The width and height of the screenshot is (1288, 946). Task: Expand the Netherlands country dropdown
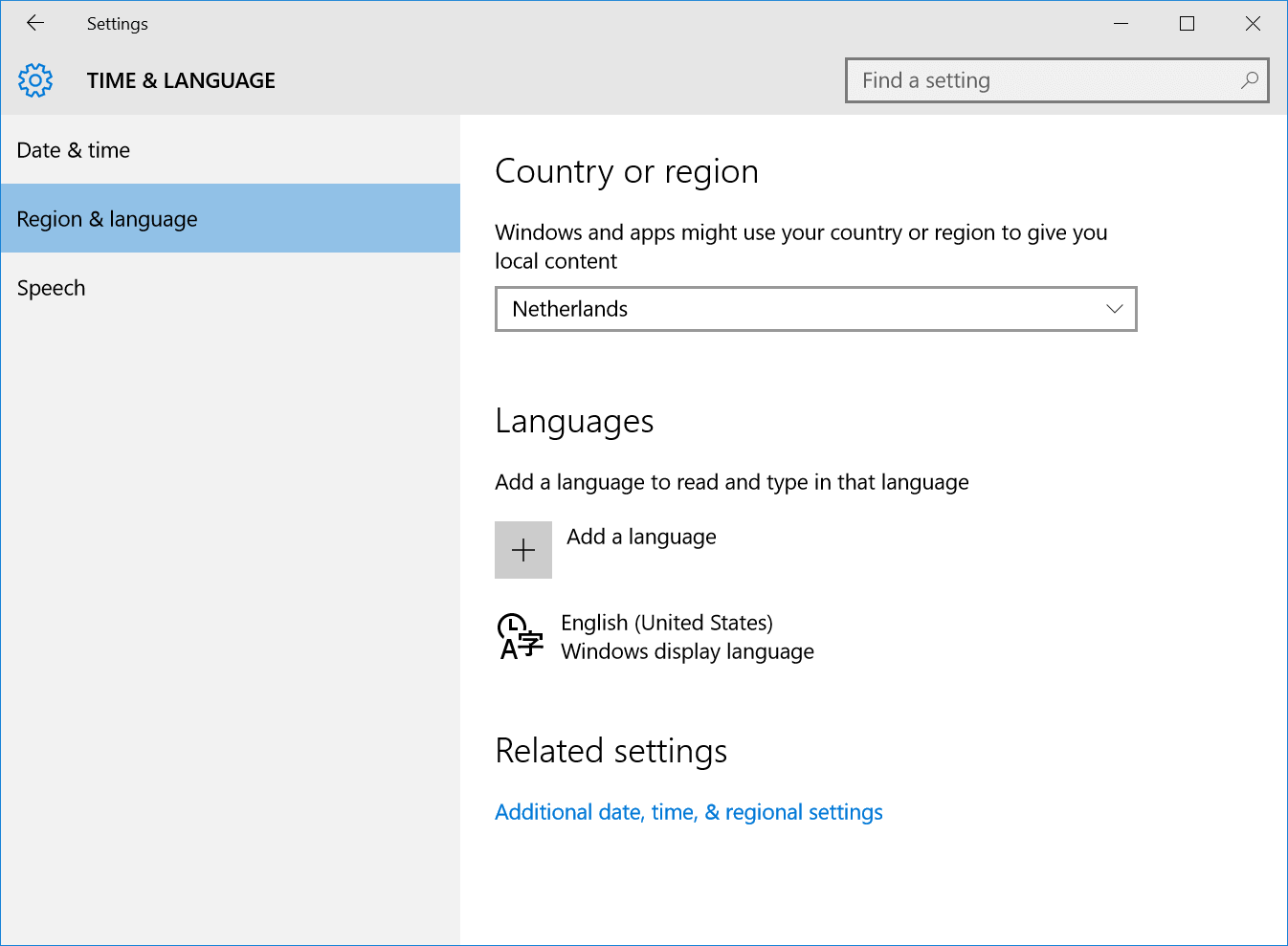[816, 309]
